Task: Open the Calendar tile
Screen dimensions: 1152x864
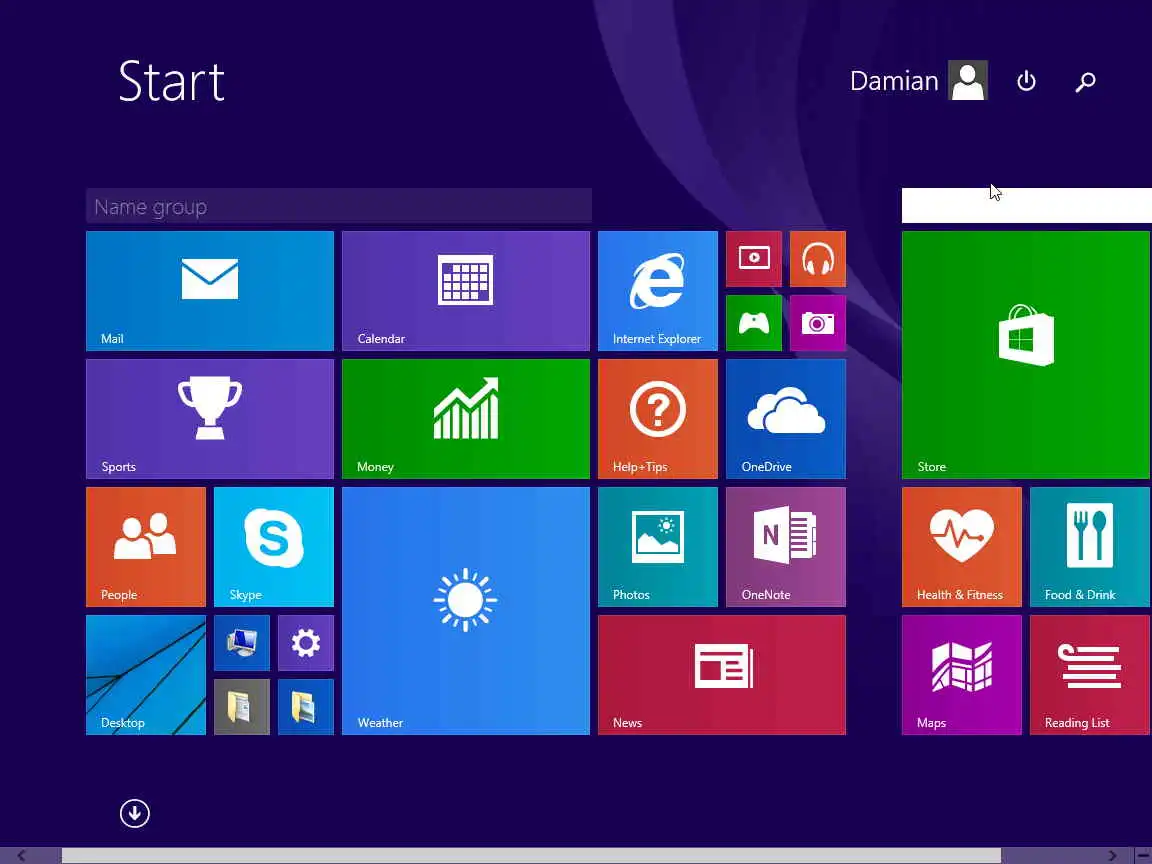Action: (x=465, y=291)
